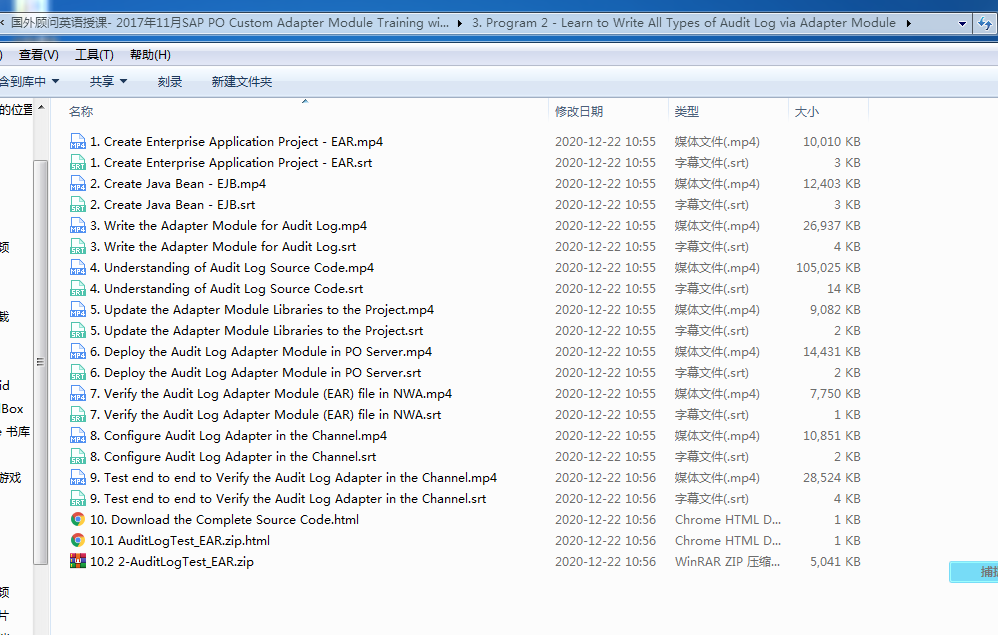
Task: Click MP4 icon of Create Enterprise Application Project
Action: coord(78,141)
